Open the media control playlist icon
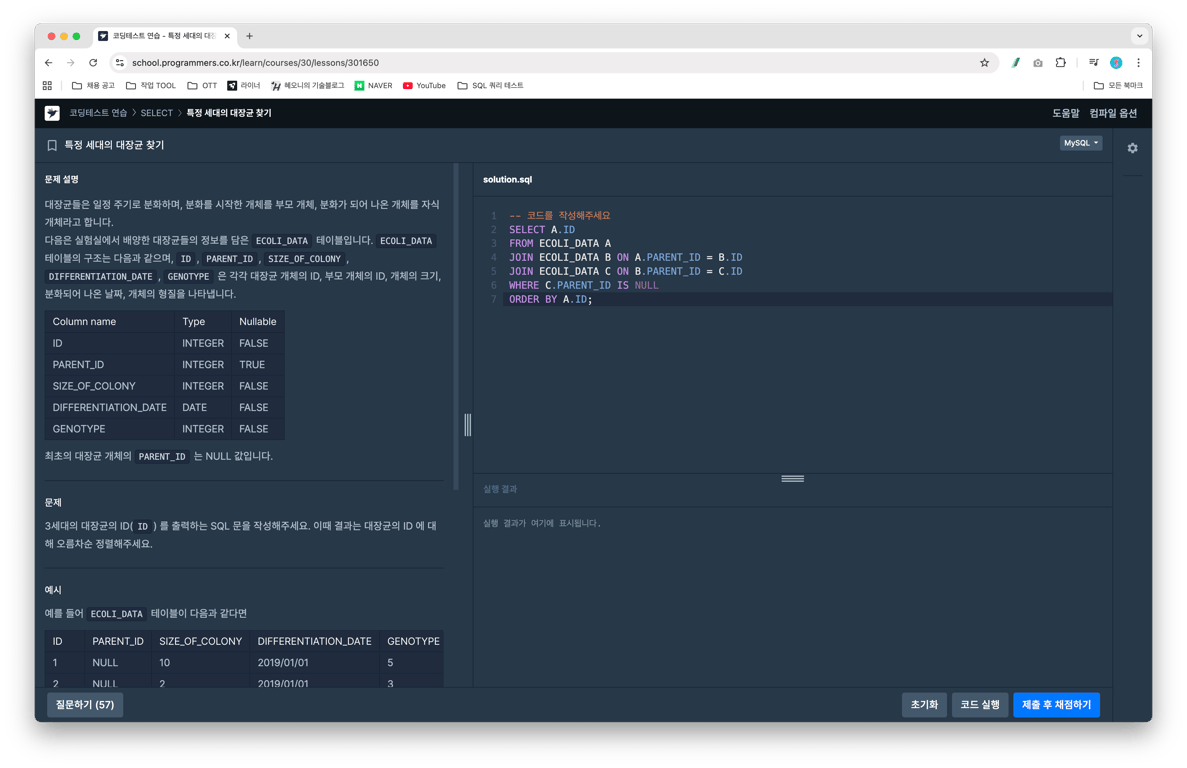Screen dimensions: 1187x768 coord(1093,63)
